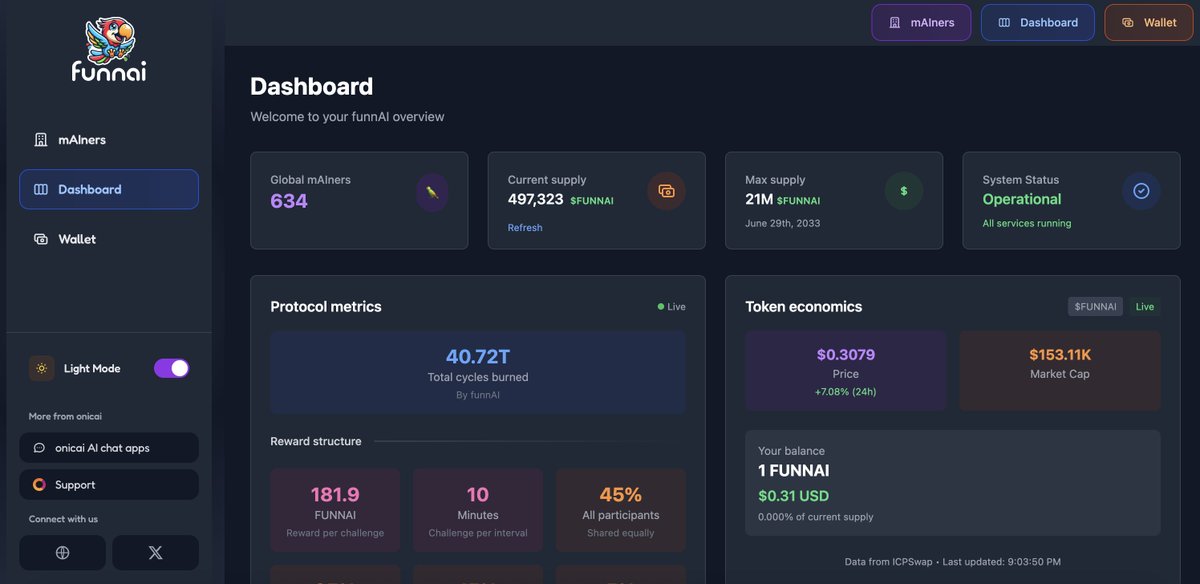Click the top bar Wallet button
This screenshot has width=1200, height=584.
(x=1149, y=22)
